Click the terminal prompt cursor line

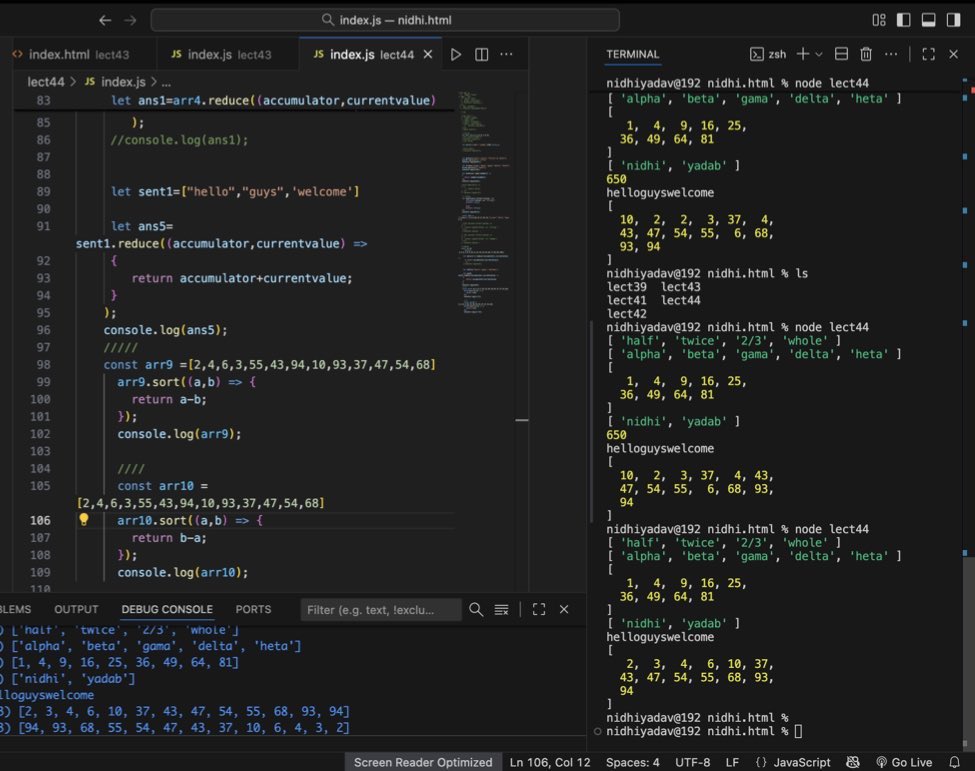coord(703,731)
